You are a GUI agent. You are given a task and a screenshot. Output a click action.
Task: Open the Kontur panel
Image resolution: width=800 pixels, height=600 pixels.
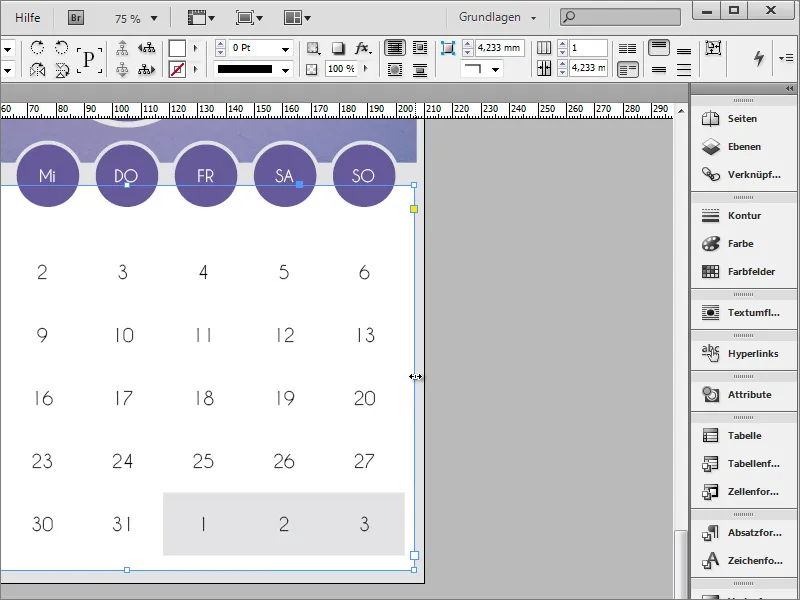tap(743, 215)
